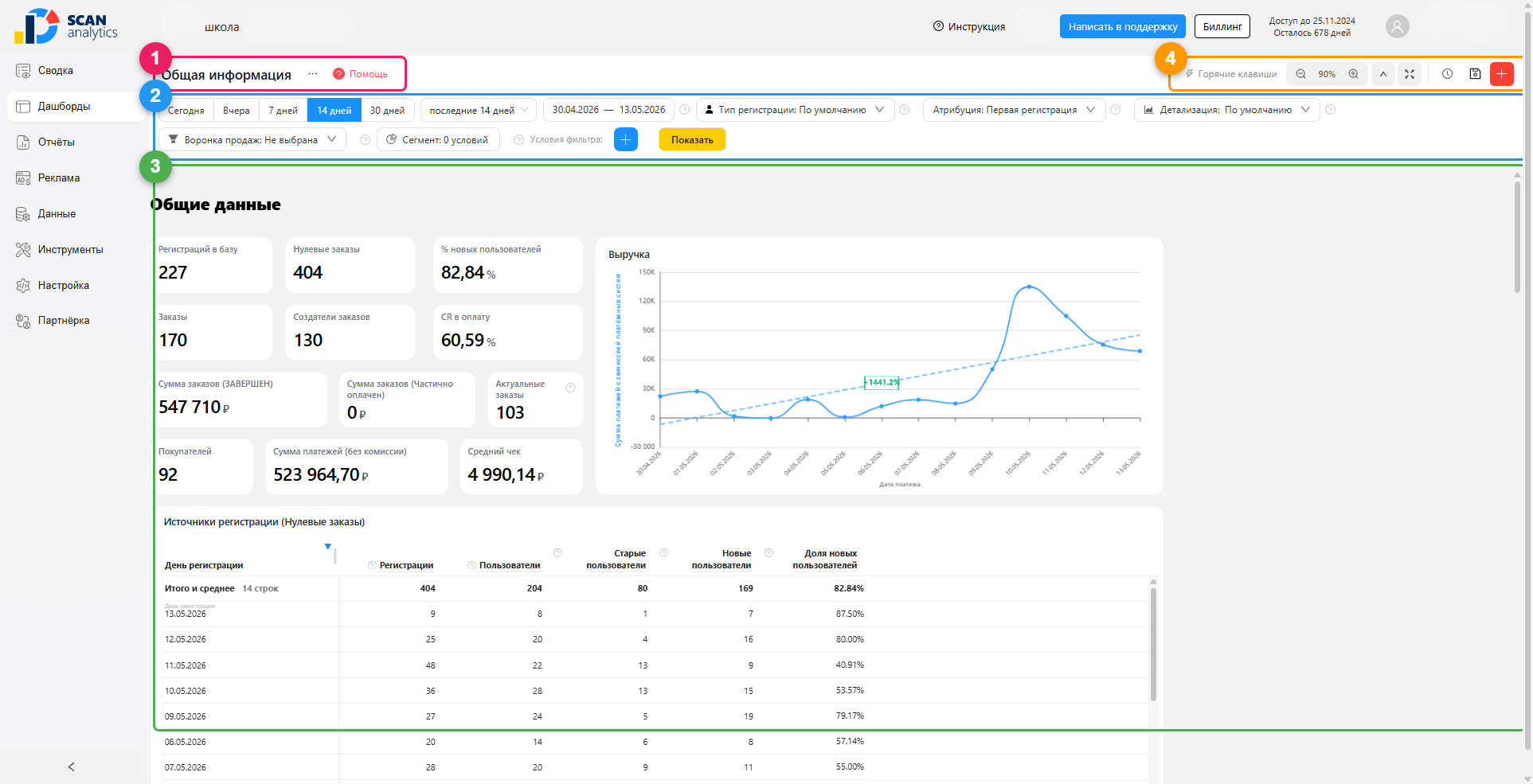The width and height of the screenshot is (1533, 784).
Task: Open help icon beside Новые пользователи header
Action: coord(663,552)
